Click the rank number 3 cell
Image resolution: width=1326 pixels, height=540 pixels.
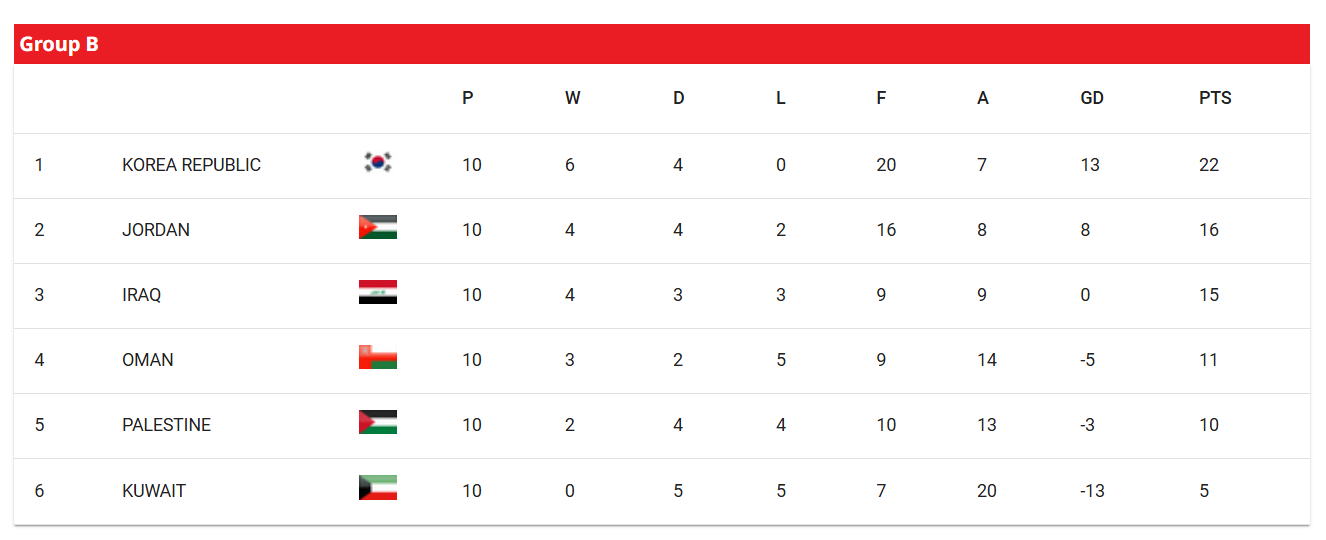pos(39,295)
